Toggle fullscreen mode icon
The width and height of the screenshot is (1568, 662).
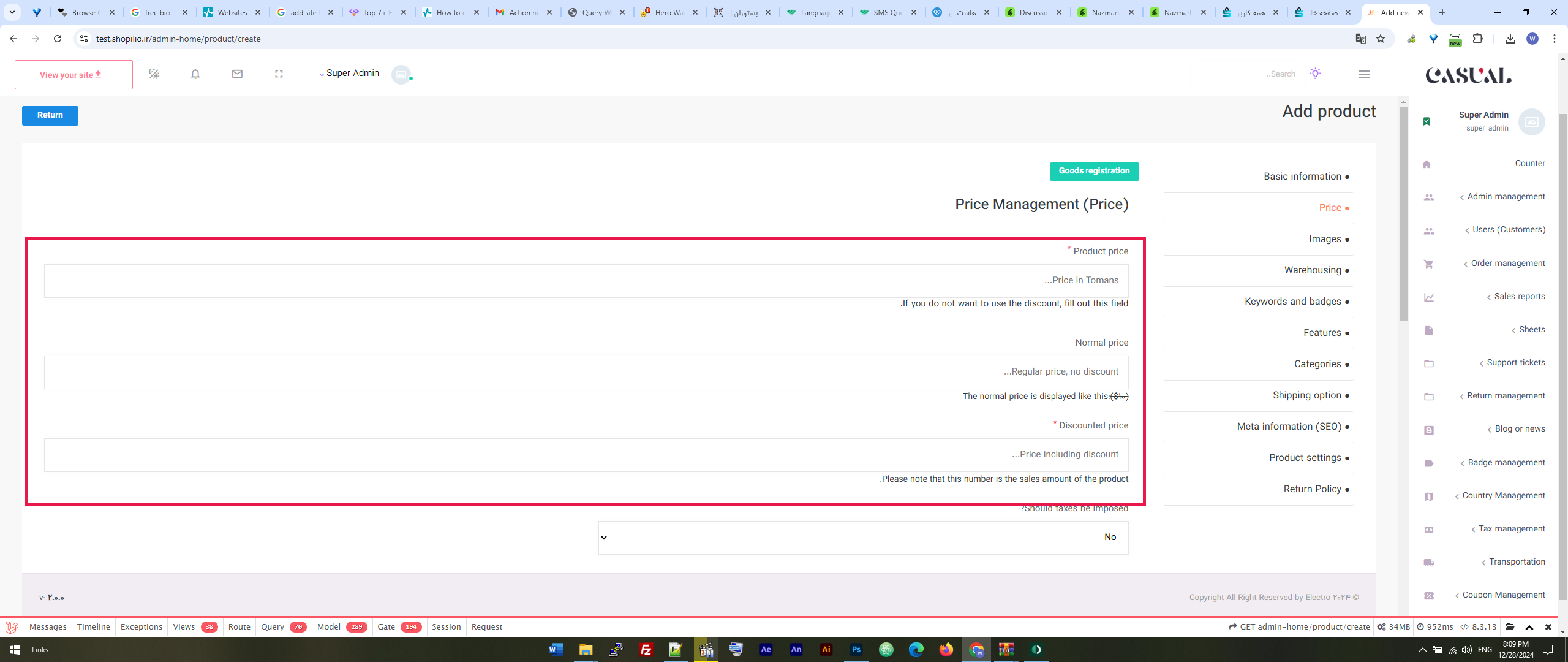[279, 74]
